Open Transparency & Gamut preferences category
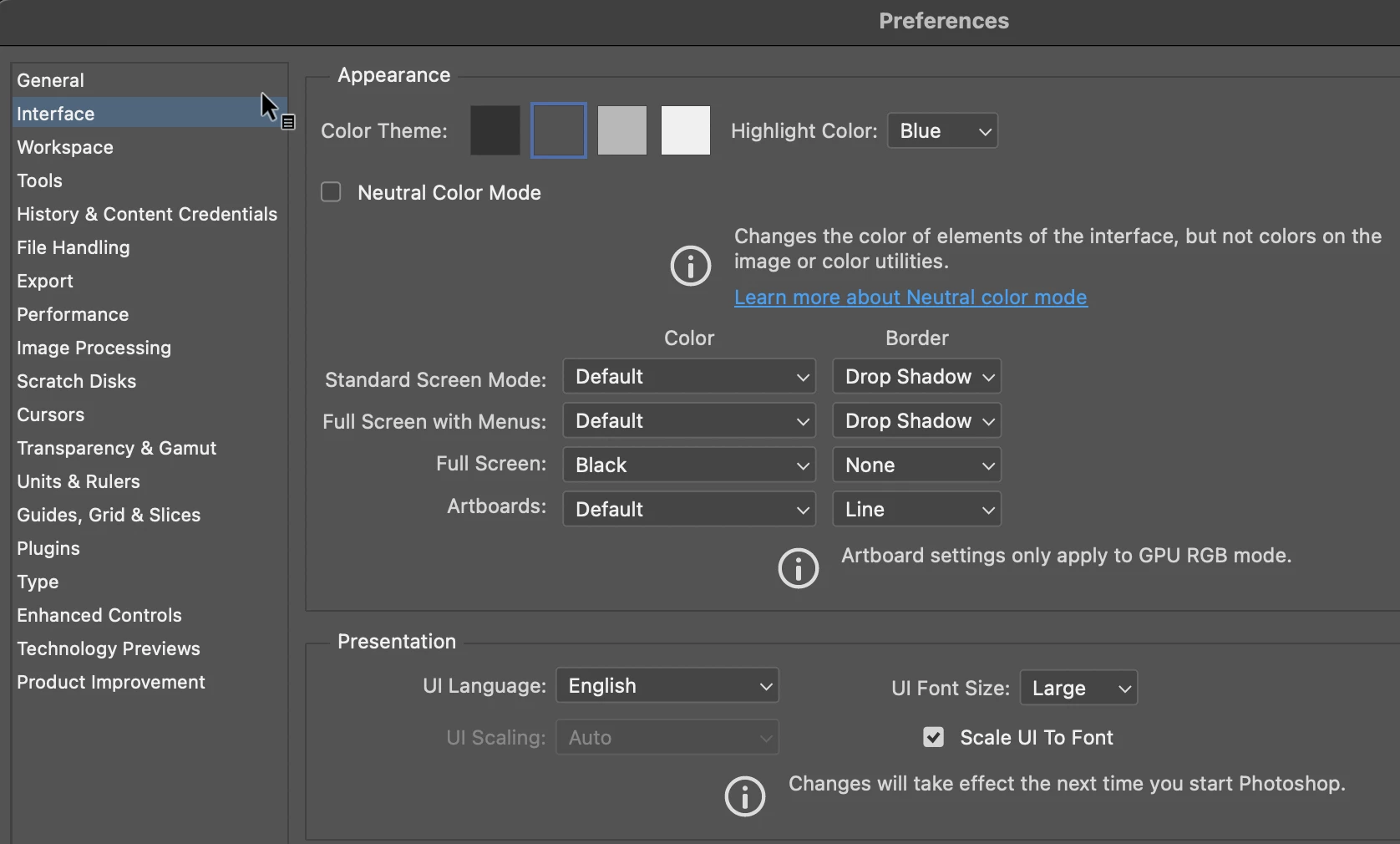This screenshot has width=1400, height=844. [x=150, y=448]
